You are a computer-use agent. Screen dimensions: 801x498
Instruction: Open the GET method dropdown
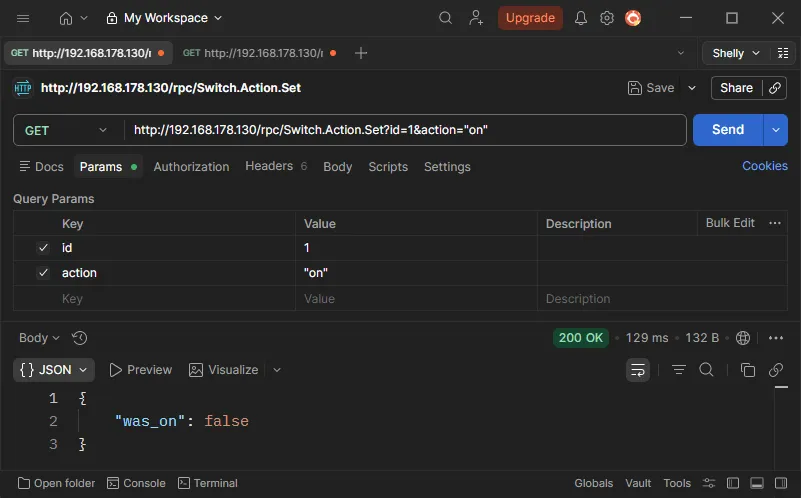point(67,130)
